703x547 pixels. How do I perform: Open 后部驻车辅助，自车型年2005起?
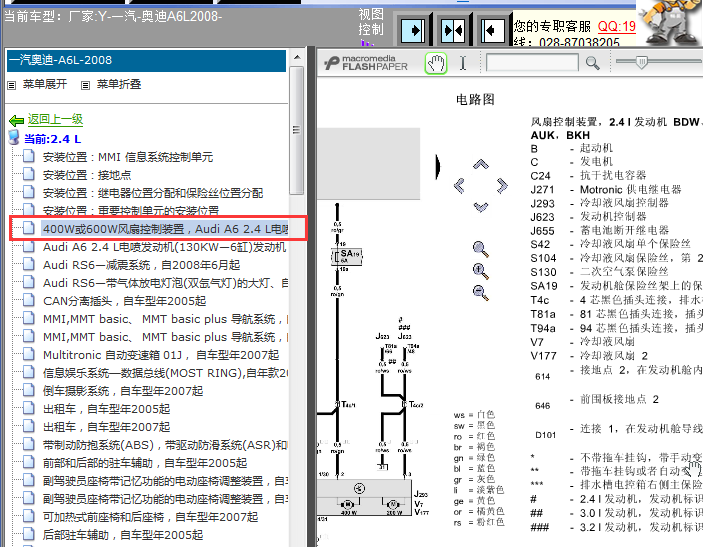[123, 535]
